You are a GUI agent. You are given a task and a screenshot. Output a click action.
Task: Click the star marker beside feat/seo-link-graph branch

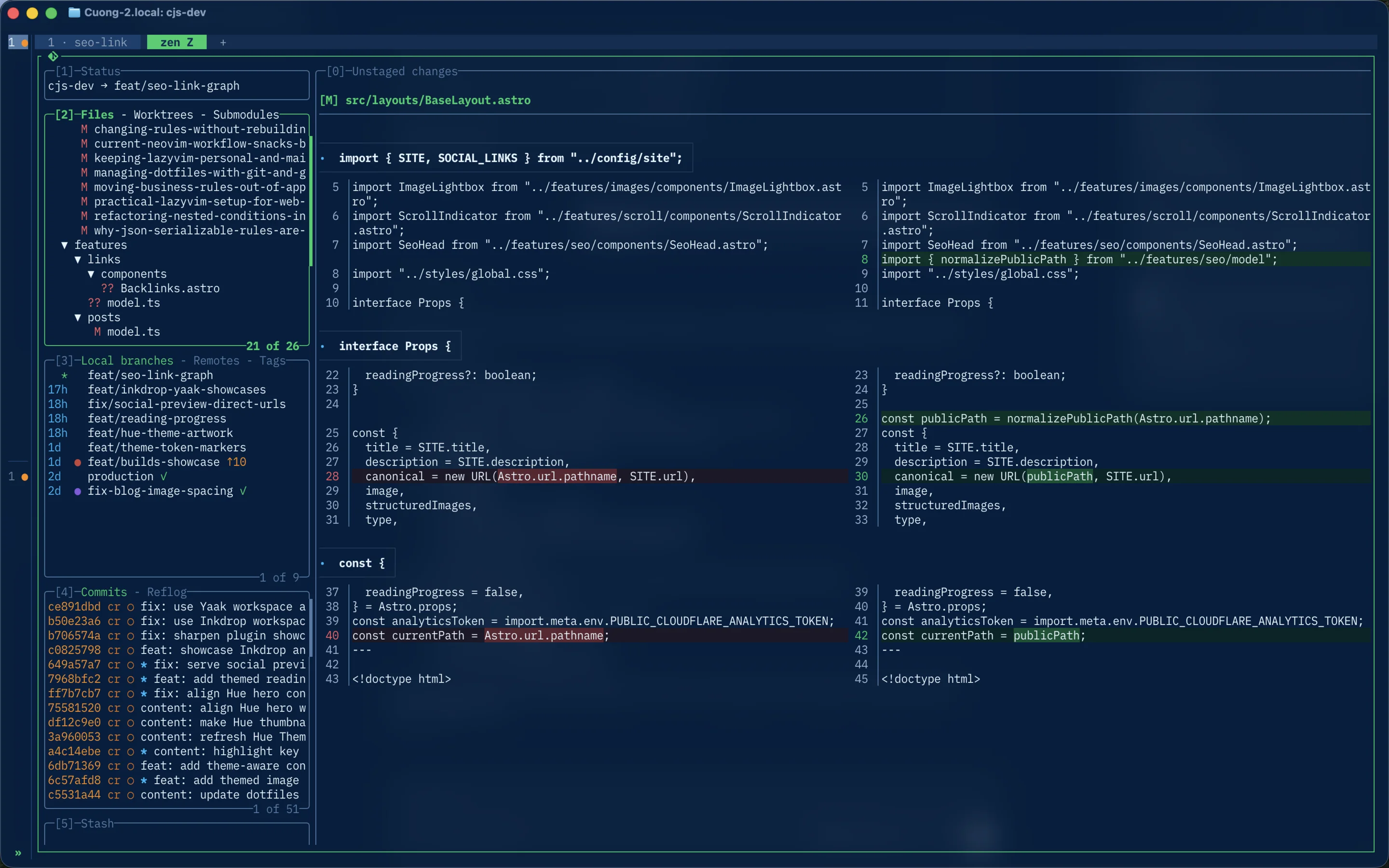[x=64, y=376]
